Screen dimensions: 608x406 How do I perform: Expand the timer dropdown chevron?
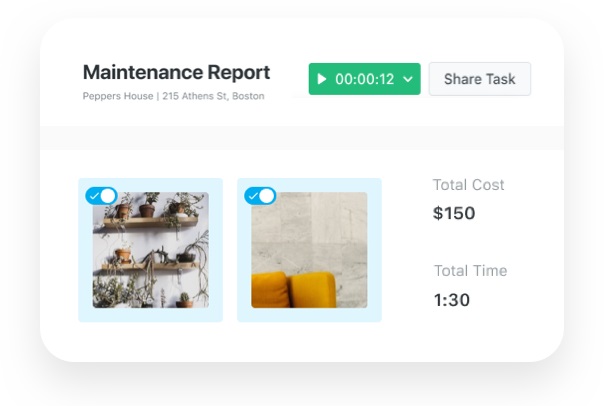point(408,79)
